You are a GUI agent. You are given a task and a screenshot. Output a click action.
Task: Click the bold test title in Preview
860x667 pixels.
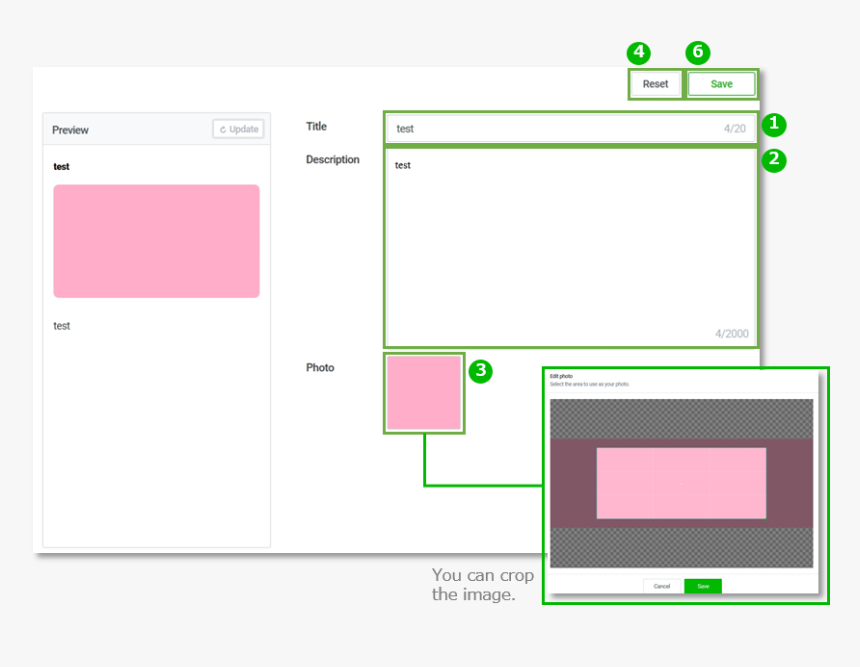(62, 166)
